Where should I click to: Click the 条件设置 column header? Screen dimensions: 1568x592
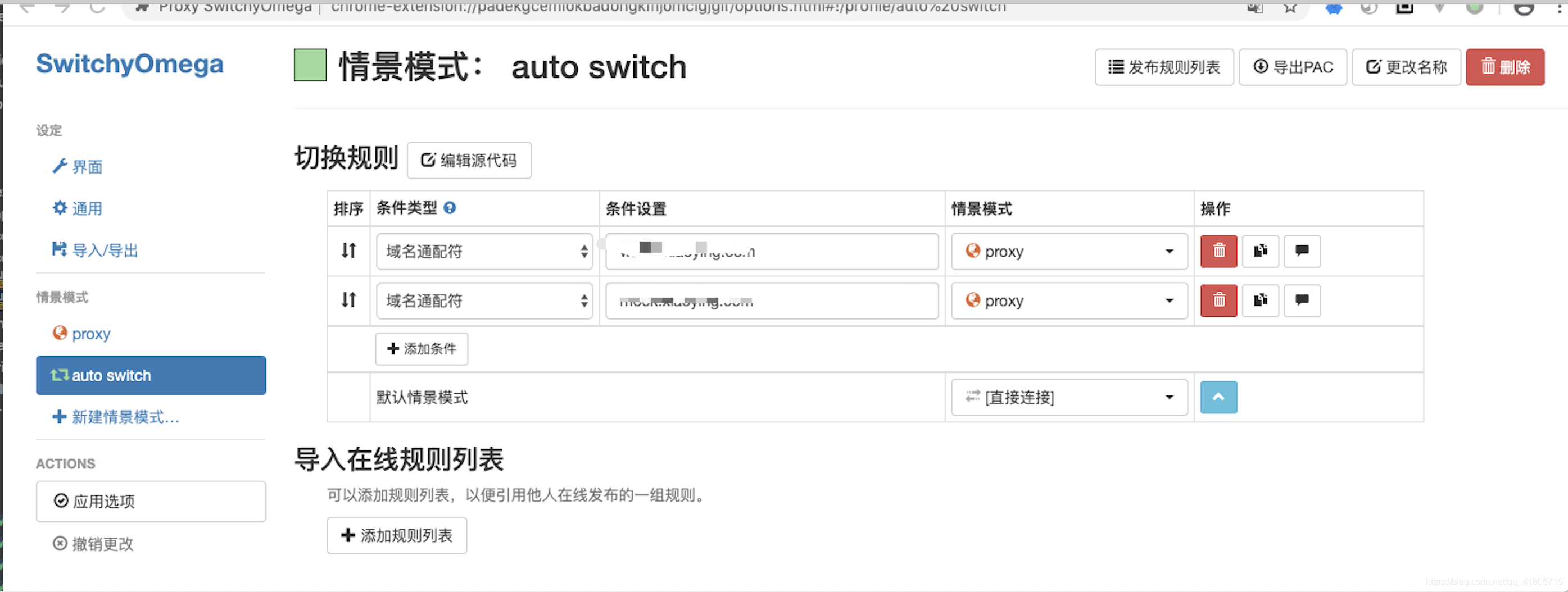pyautogui.click(x=636, y=209)
